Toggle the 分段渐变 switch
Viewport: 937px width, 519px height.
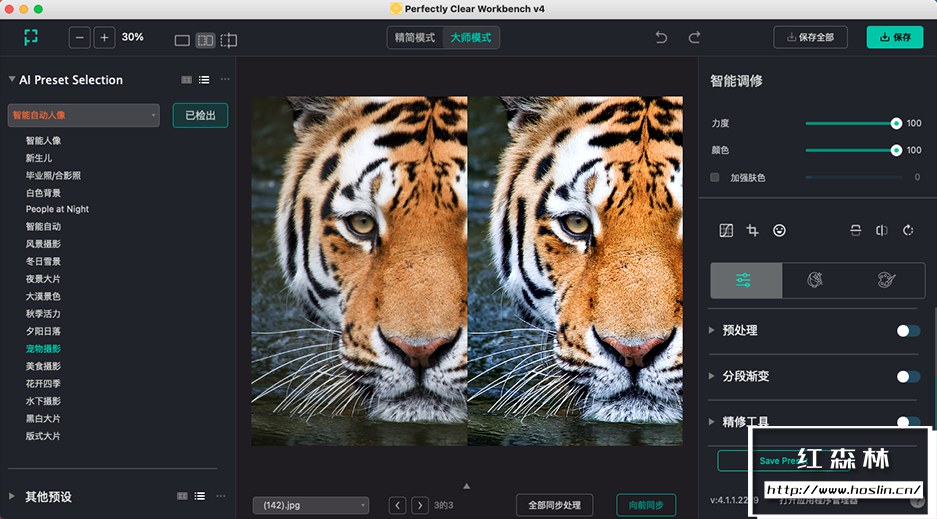(x=908, y=377)
